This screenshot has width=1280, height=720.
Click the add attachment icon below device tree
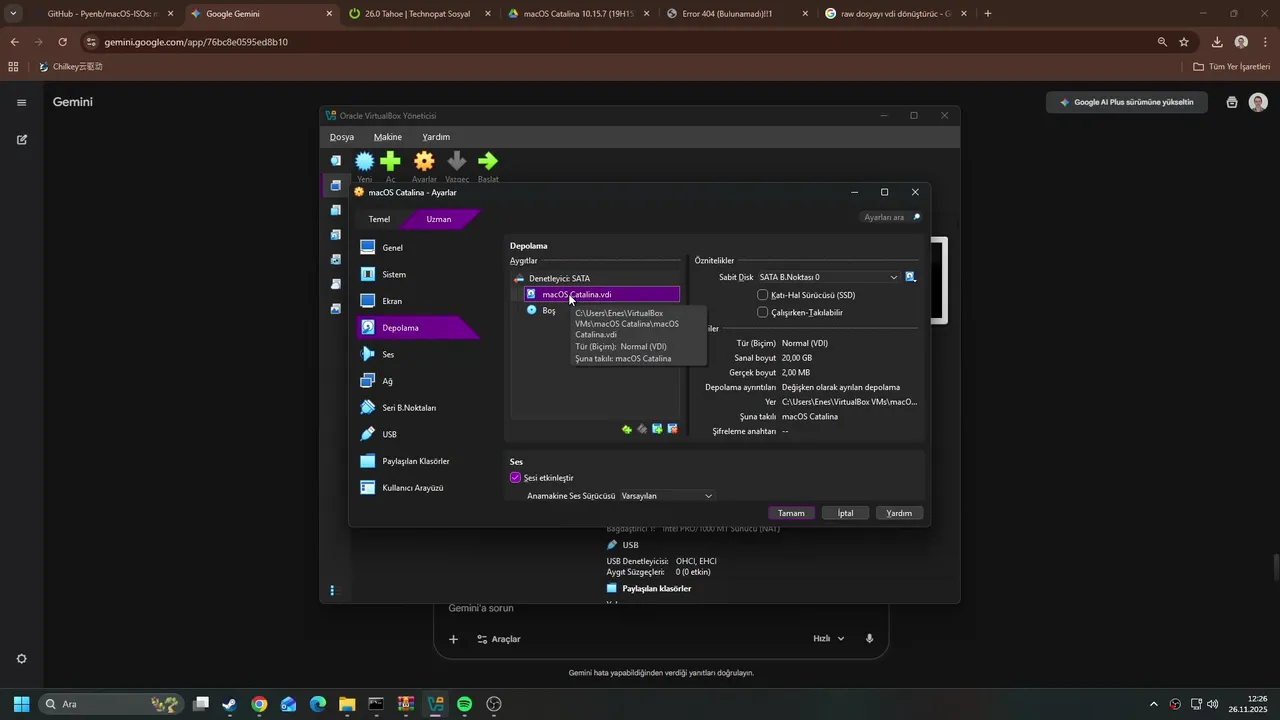[x=657, y=429]
